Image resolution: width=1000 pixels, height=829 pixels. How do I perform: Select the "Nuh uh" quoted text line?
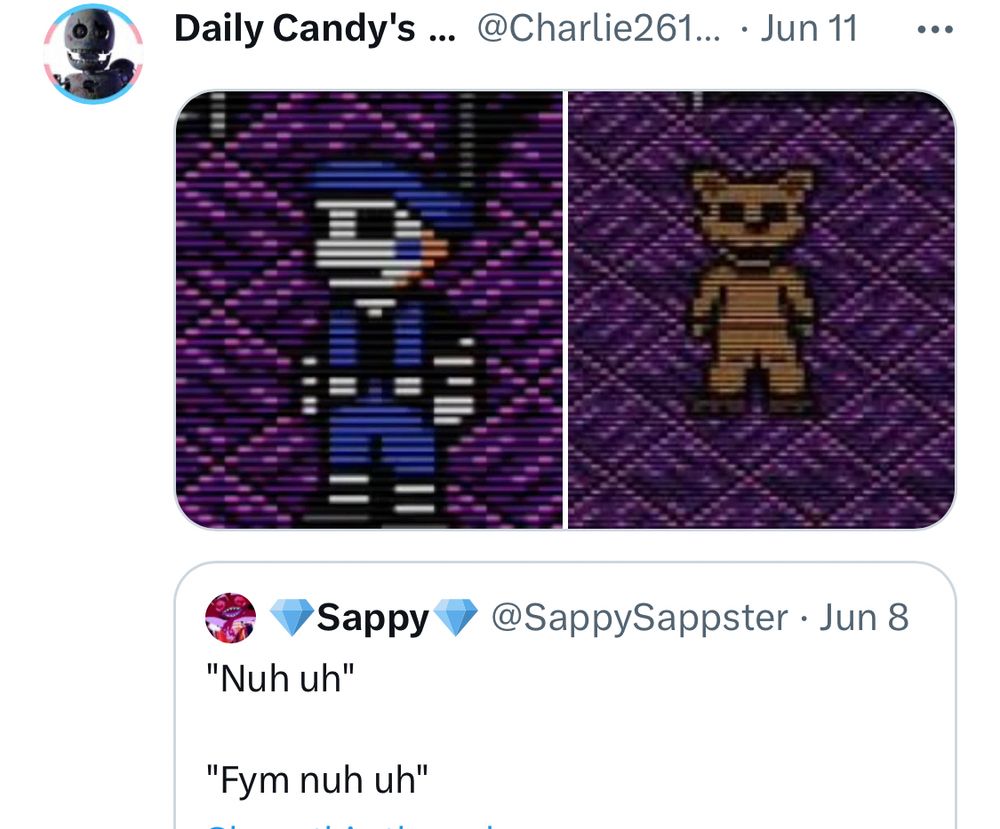[280, 678]
